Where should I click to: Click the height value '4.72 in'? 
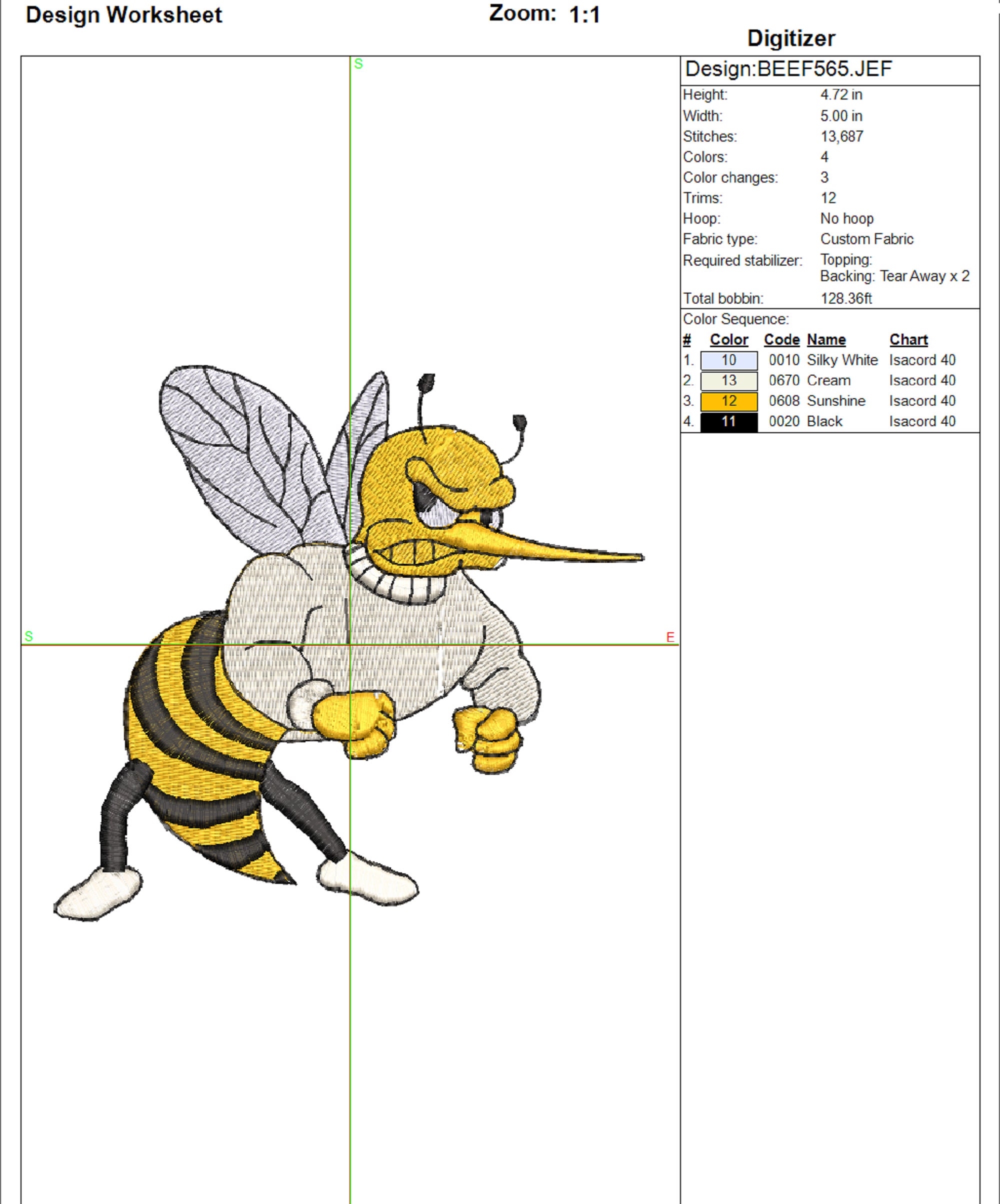point(841,95)
